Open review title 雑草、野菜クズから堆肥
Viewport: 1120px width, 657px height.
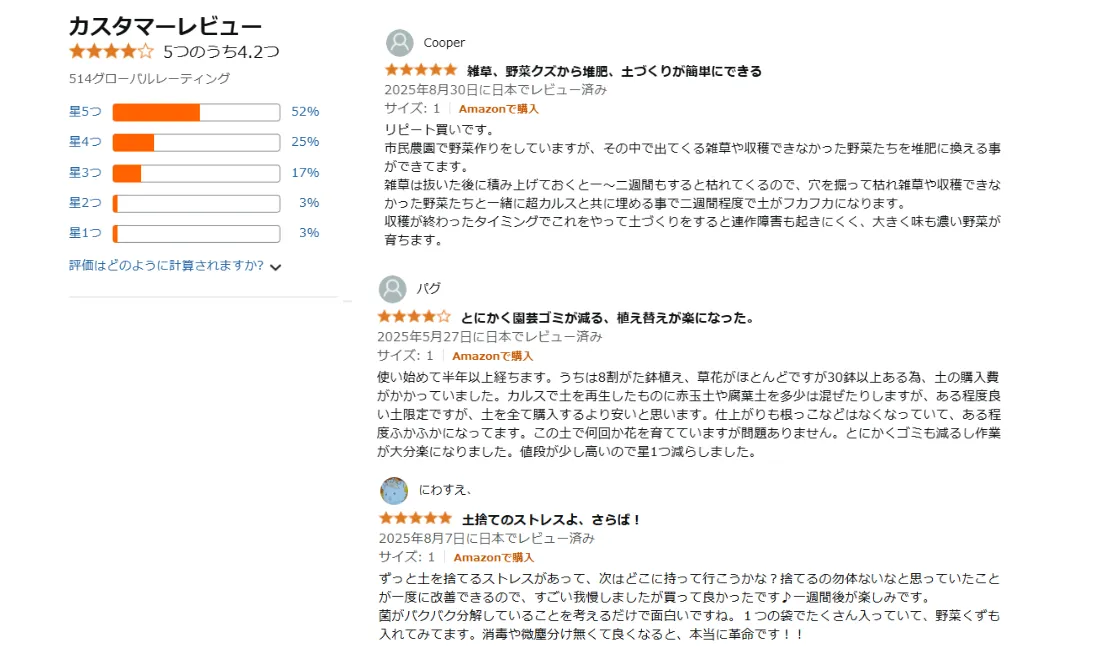tap(614, 71)
